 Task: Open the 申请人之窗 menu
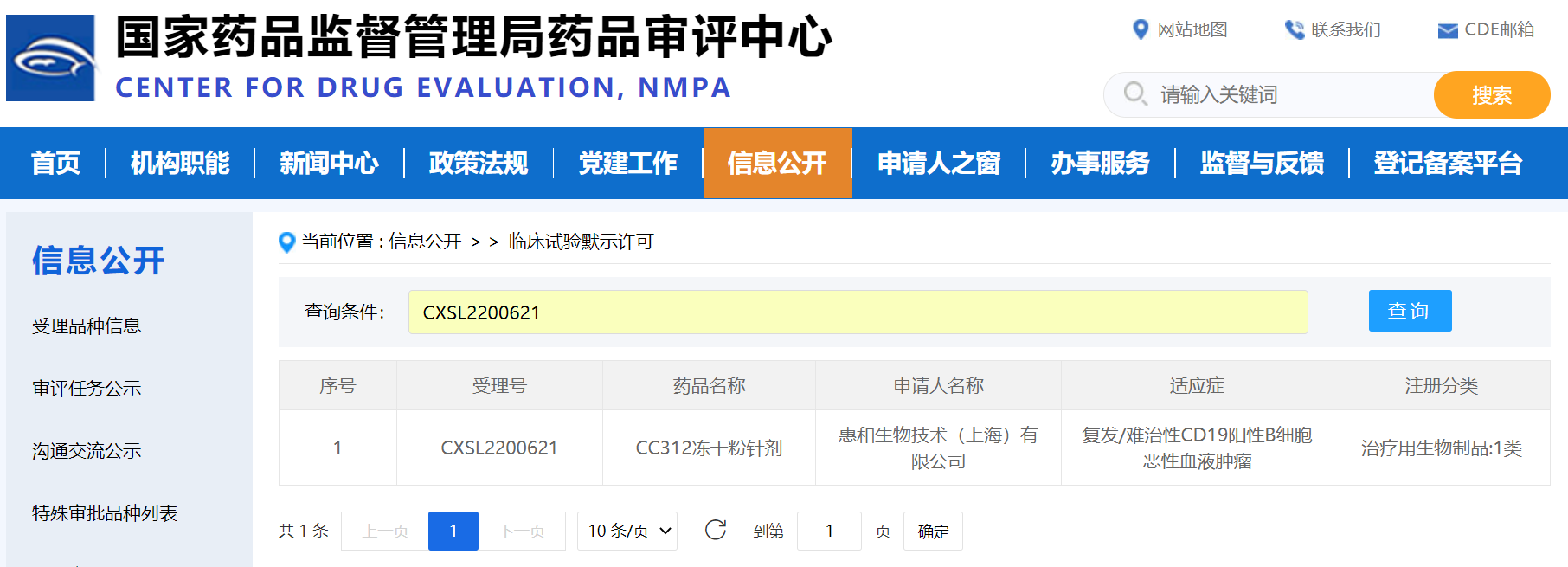point(939,163)
